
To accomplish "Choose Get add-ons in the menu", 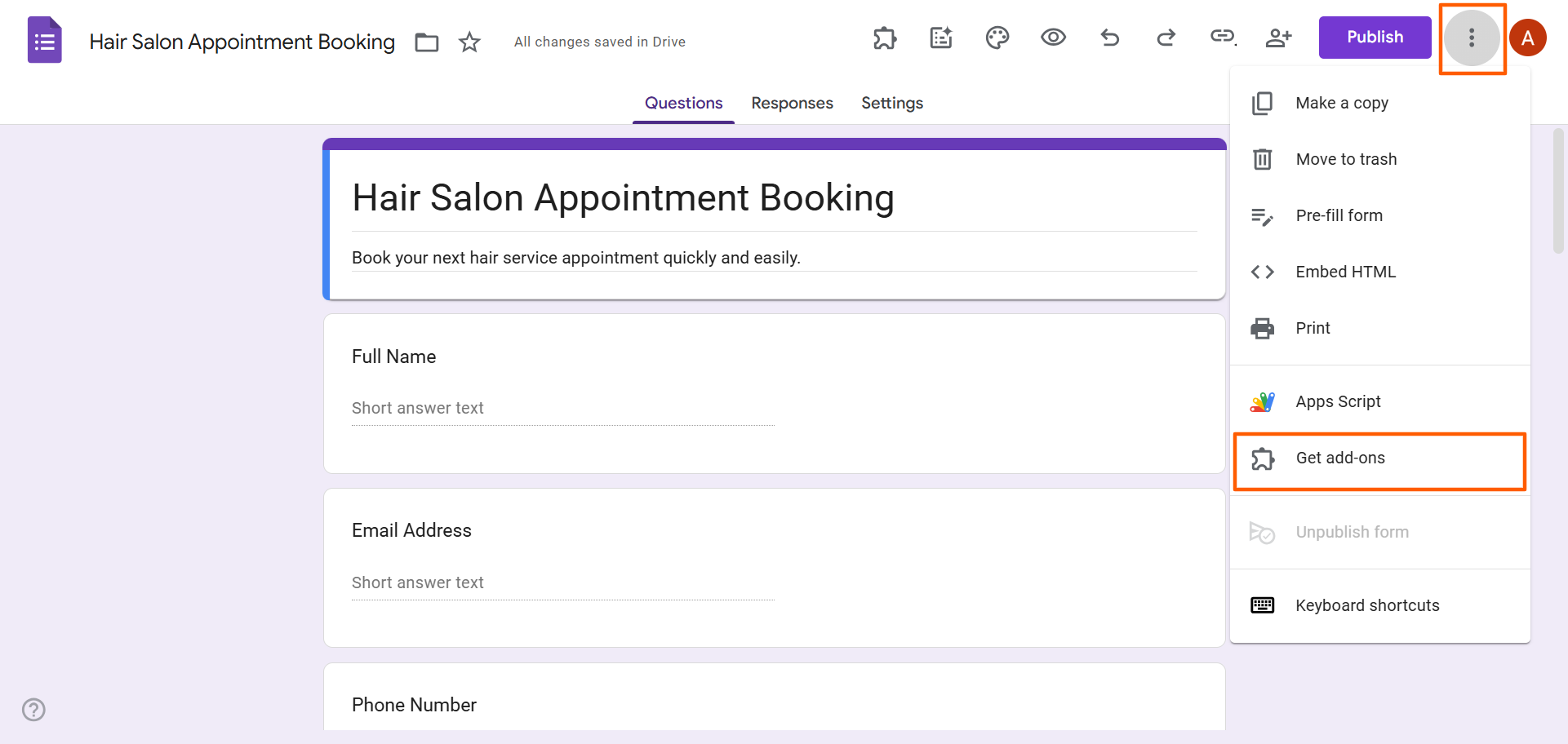I will 1339,458.
